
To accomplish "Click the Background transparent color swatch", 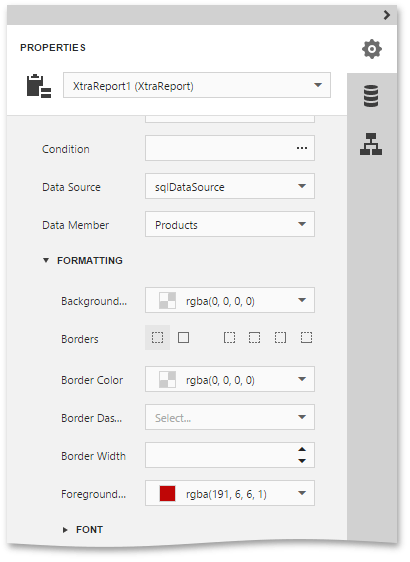I will click(x=167, y=300).
